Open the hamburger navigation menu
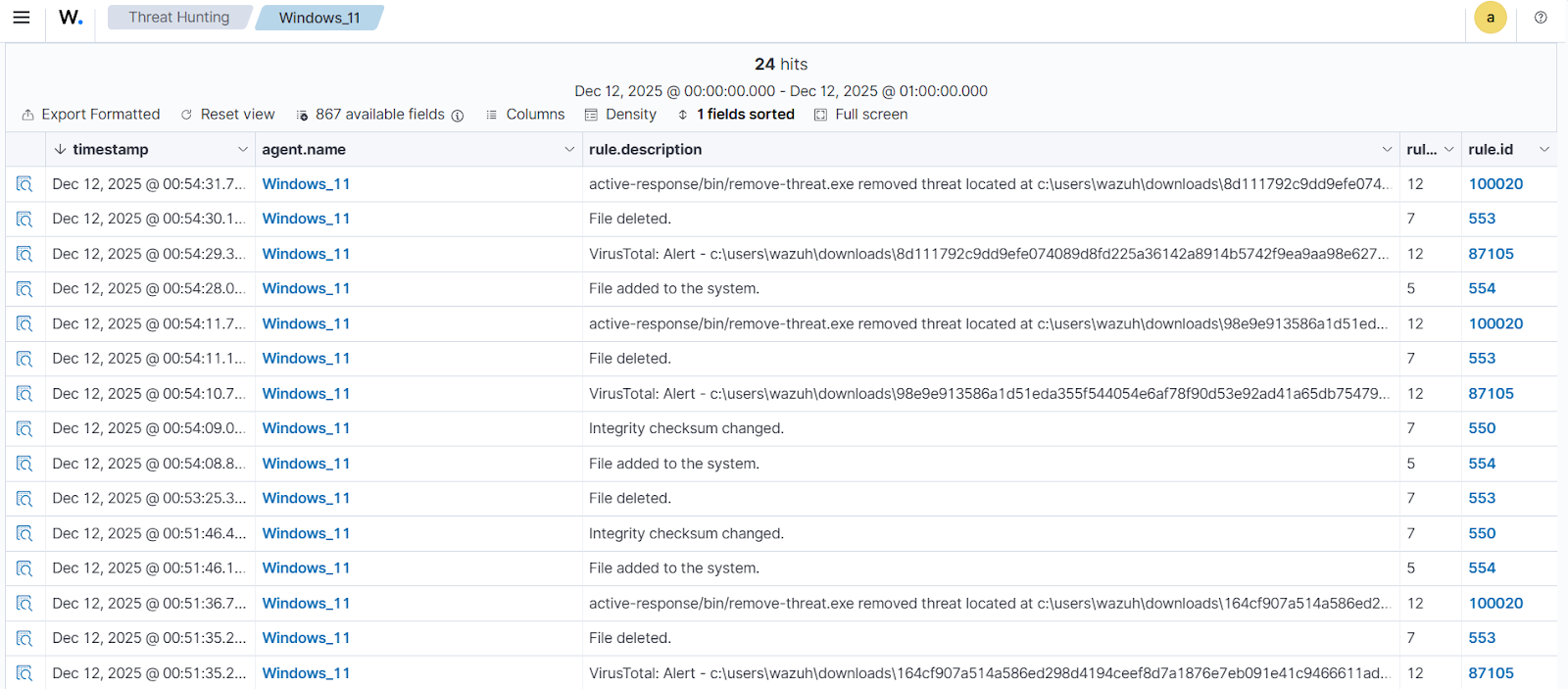 coord(21,18)
